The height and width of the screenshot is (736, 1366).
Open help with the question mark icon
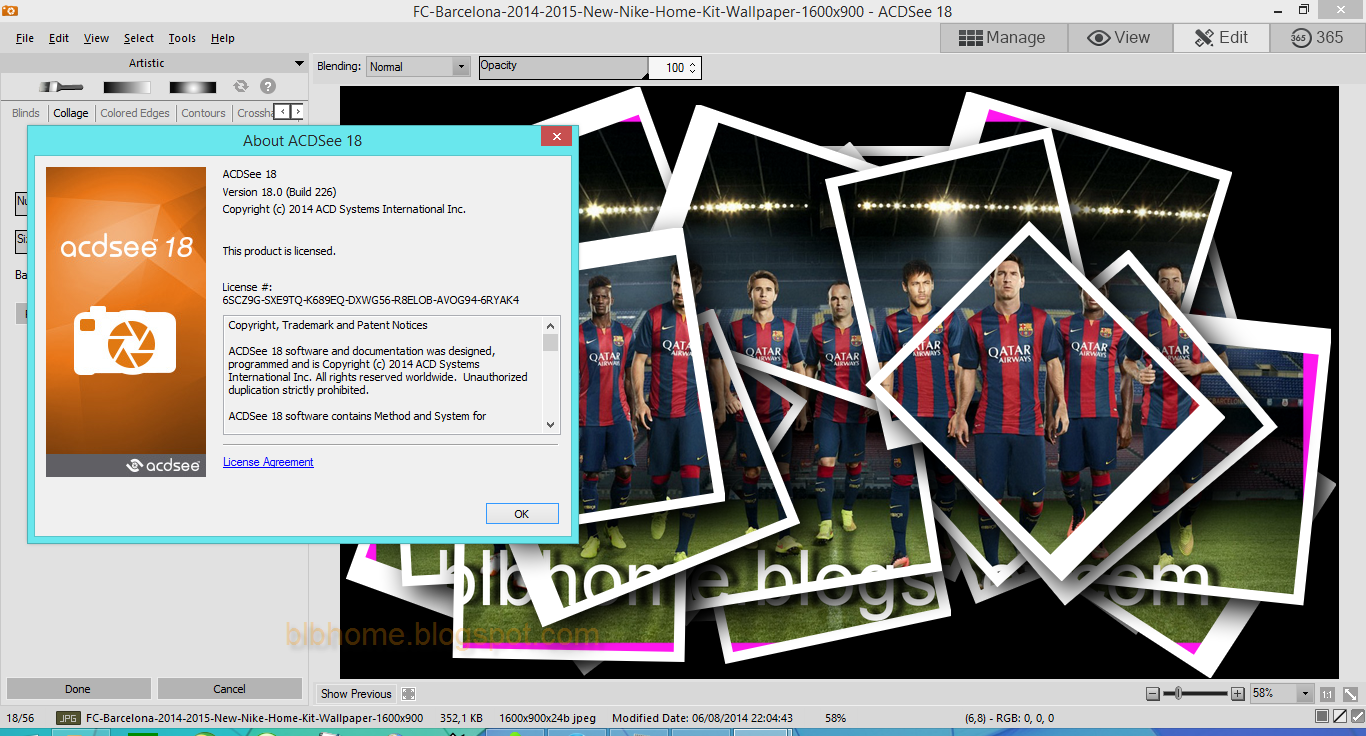pyautogui.click(x=268, y=87)
